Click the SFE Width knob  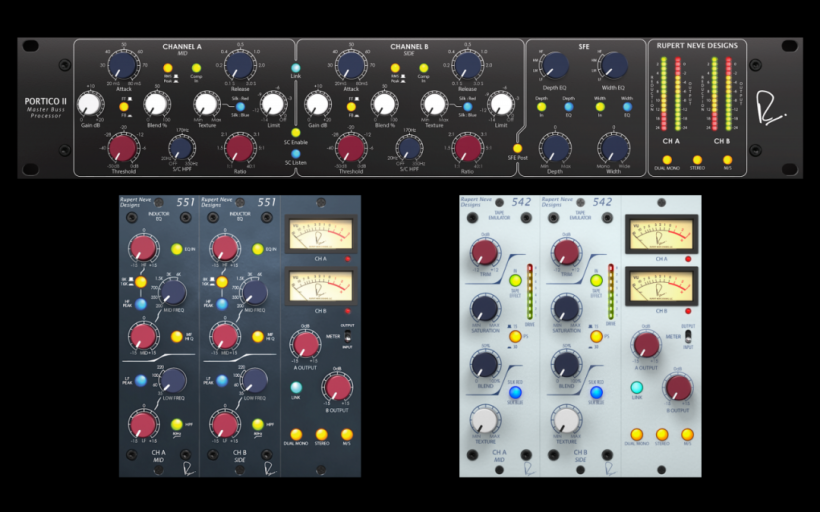[x=613, y=148]
